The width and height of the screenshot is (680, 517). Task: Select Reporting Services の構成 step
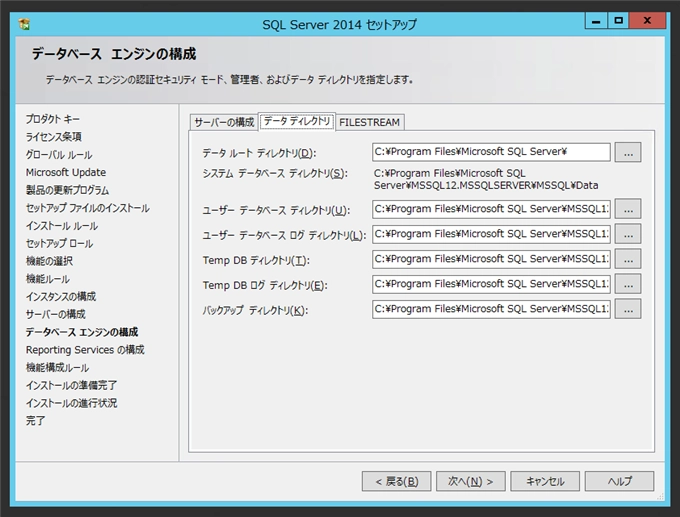(x=85, y=350)
